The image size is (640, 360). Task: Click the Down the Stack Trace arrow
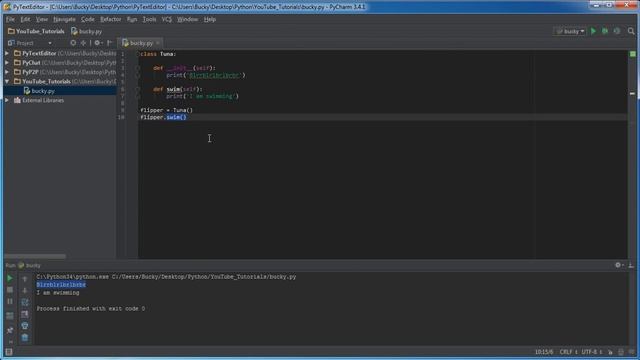(25, 290)
